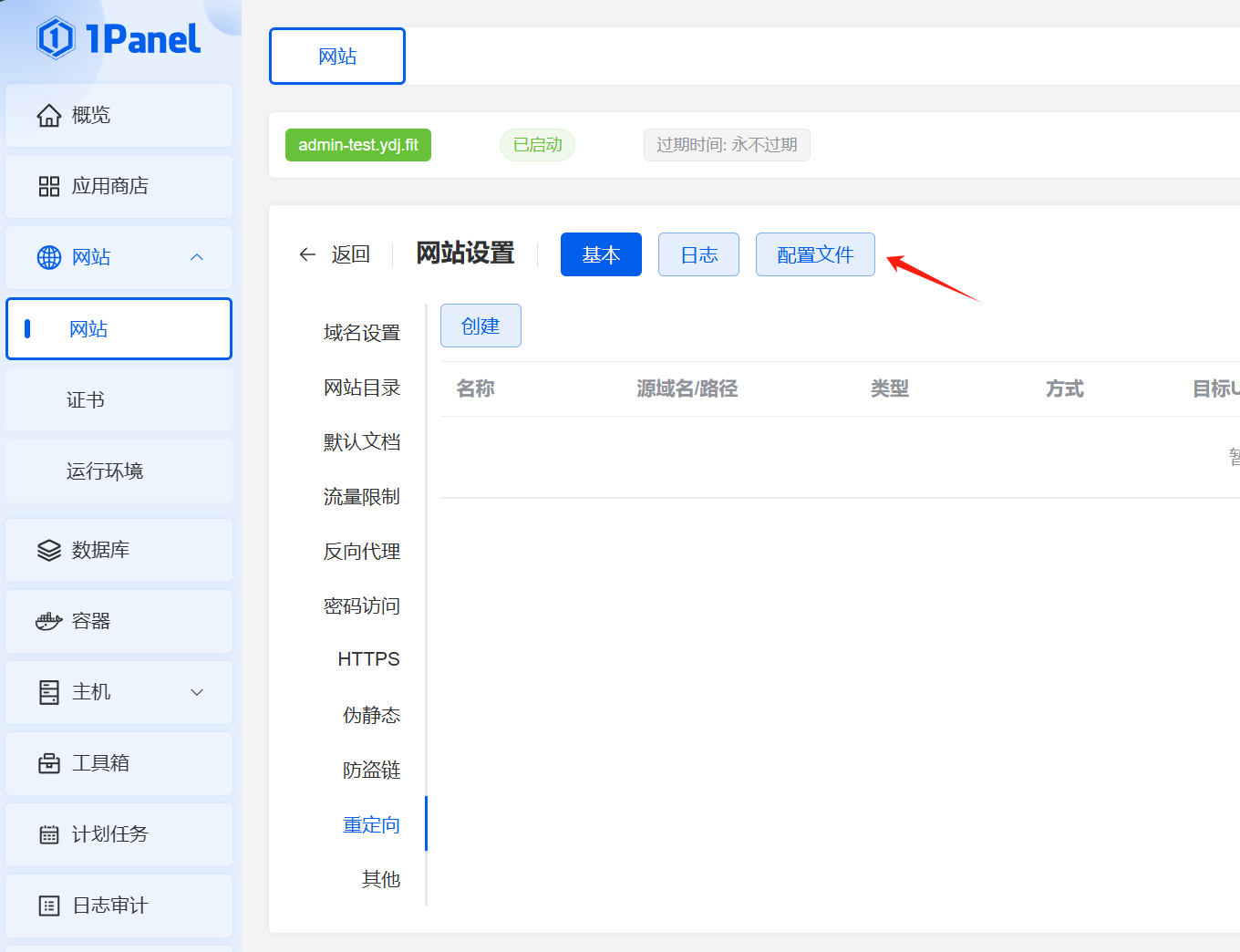Click the docker whale icon beside 容器
Screen dimensions: 1240x952
tap(49, 621)
